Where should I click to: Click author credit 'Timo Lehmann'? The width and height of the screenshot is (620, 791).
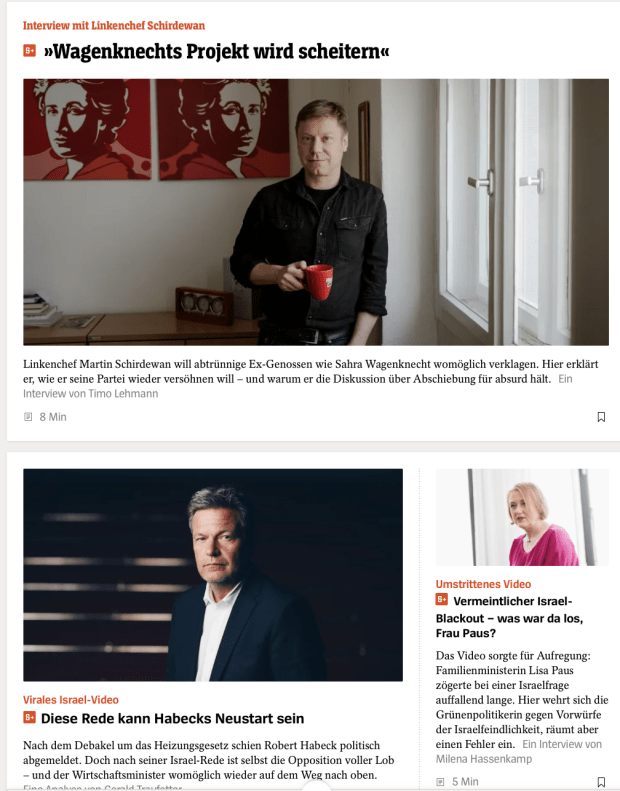click(124, 393)
